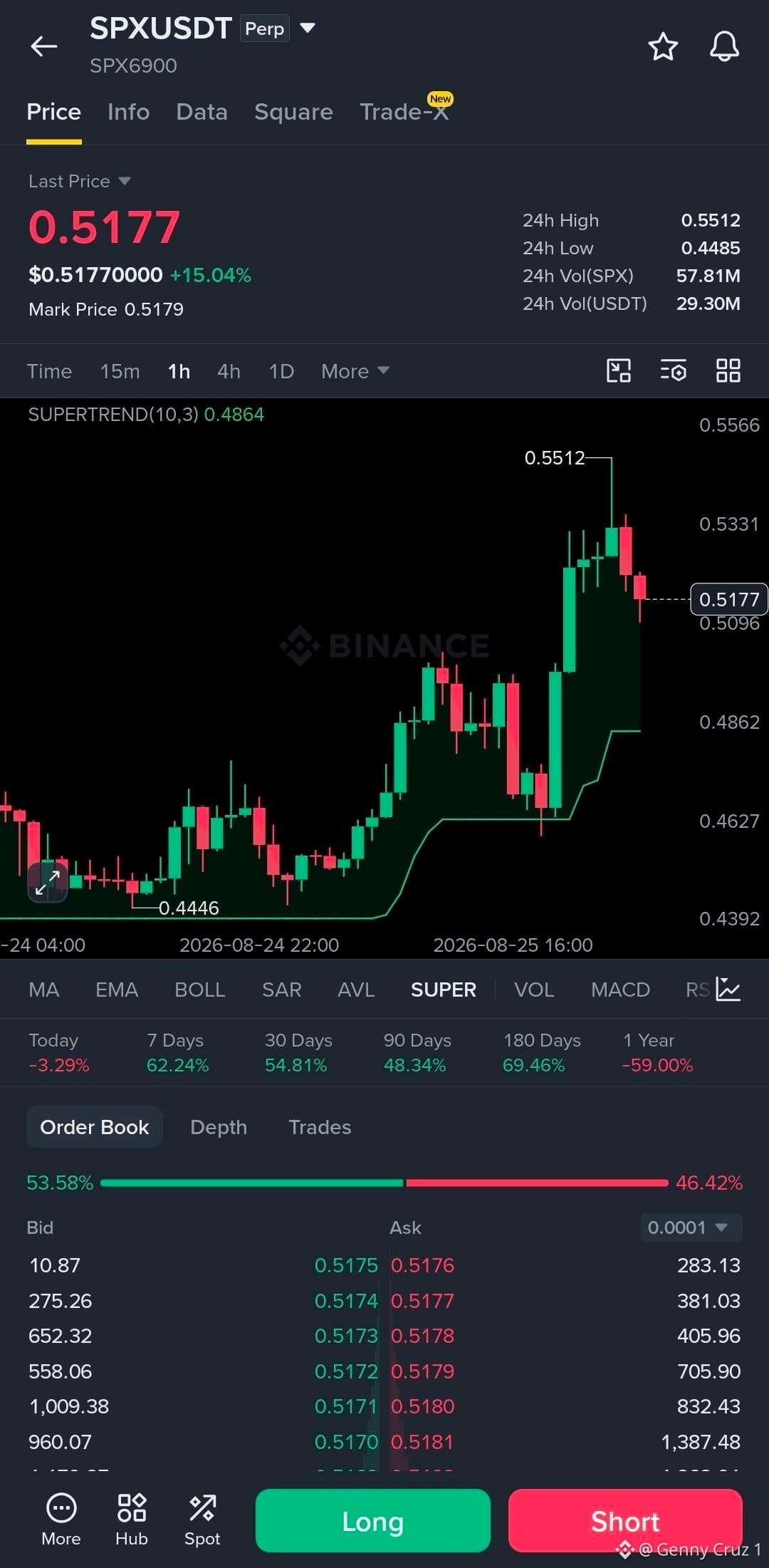Toggle the SAR indicator

[x=281, y=989]
